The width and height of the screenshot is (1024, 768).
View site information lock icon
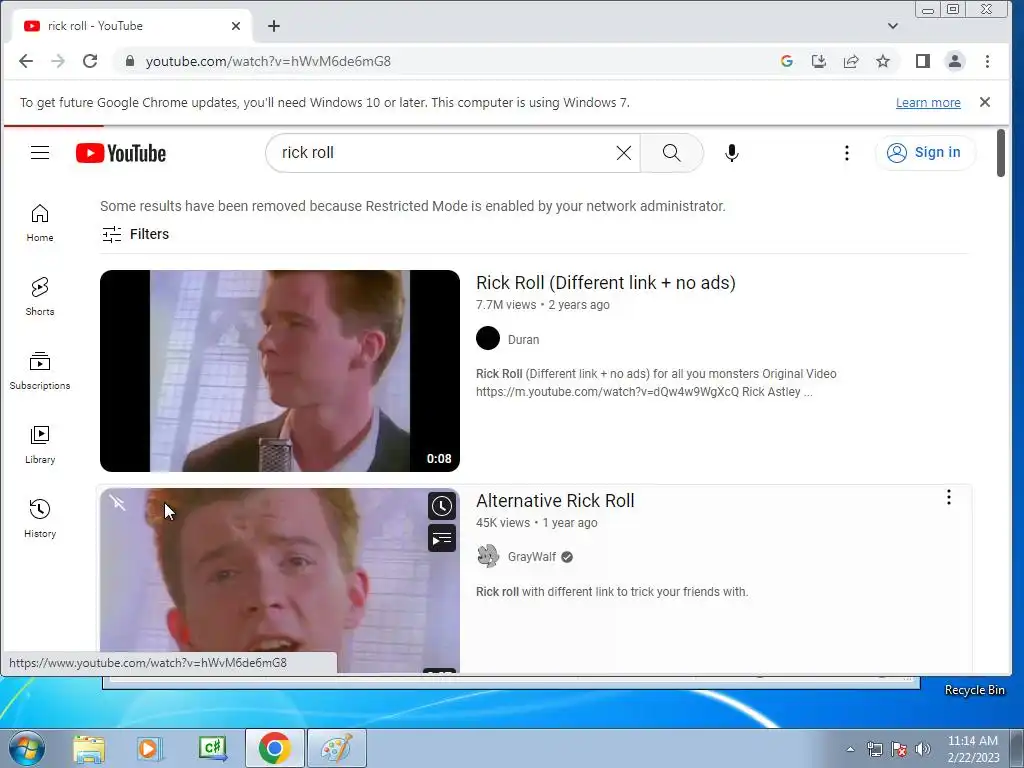(x=130, y=61)
